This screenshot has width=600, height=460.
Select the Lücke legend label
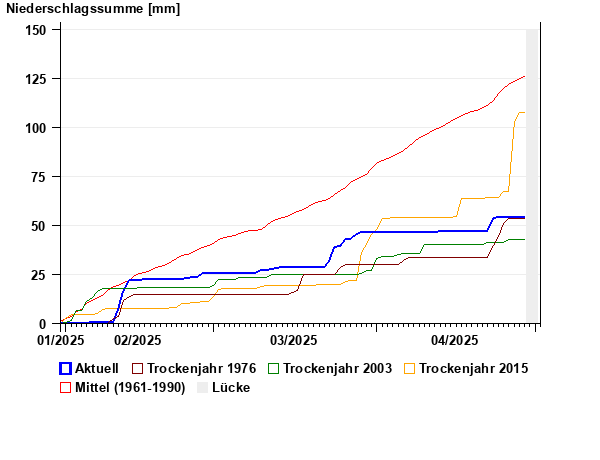pos(231,388)
